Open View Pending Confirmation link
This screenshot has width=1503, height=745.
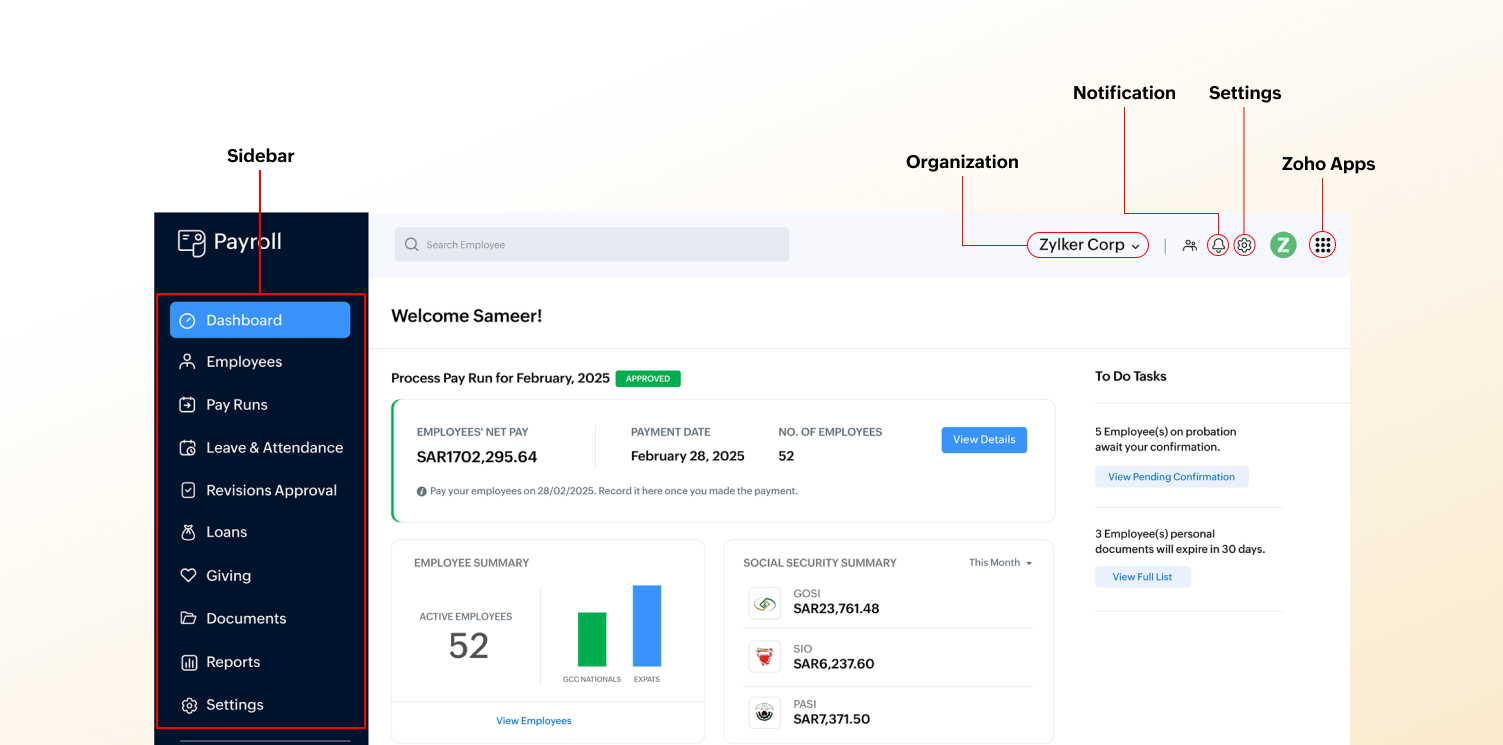(1171, 476)
